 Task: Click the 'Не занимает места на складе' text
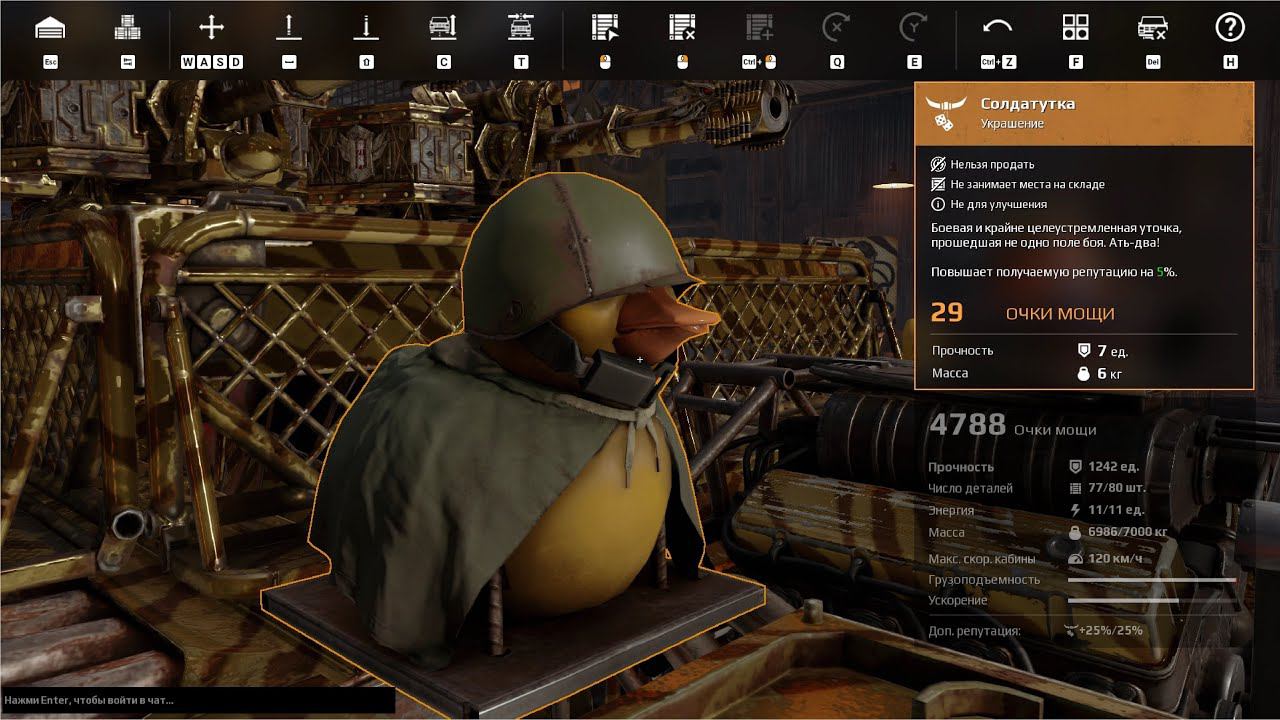(x=1028, y=184)
